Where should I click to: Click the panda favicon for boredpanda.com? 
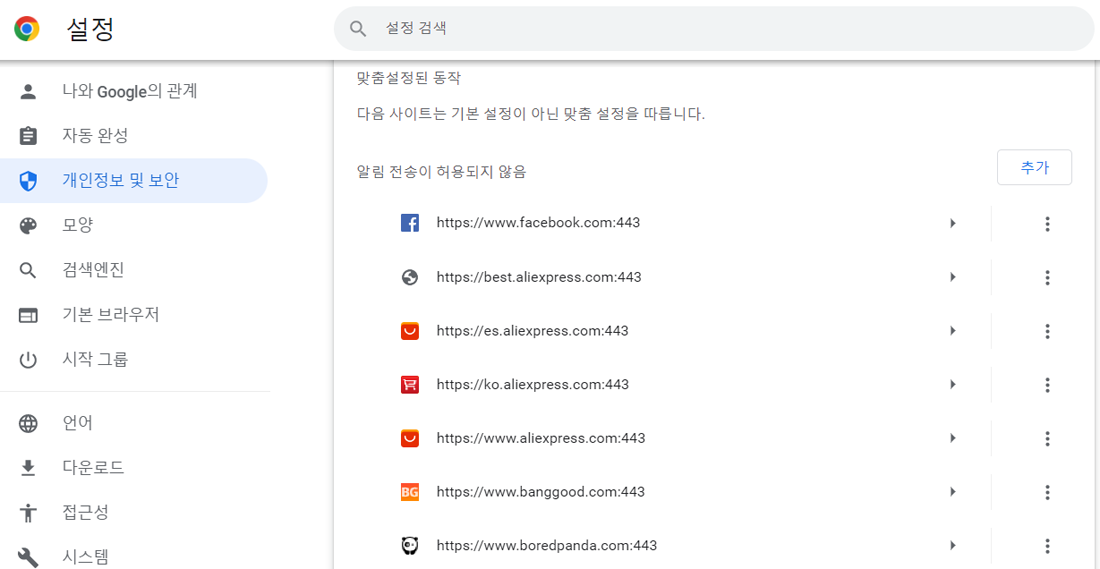point(410,545)
